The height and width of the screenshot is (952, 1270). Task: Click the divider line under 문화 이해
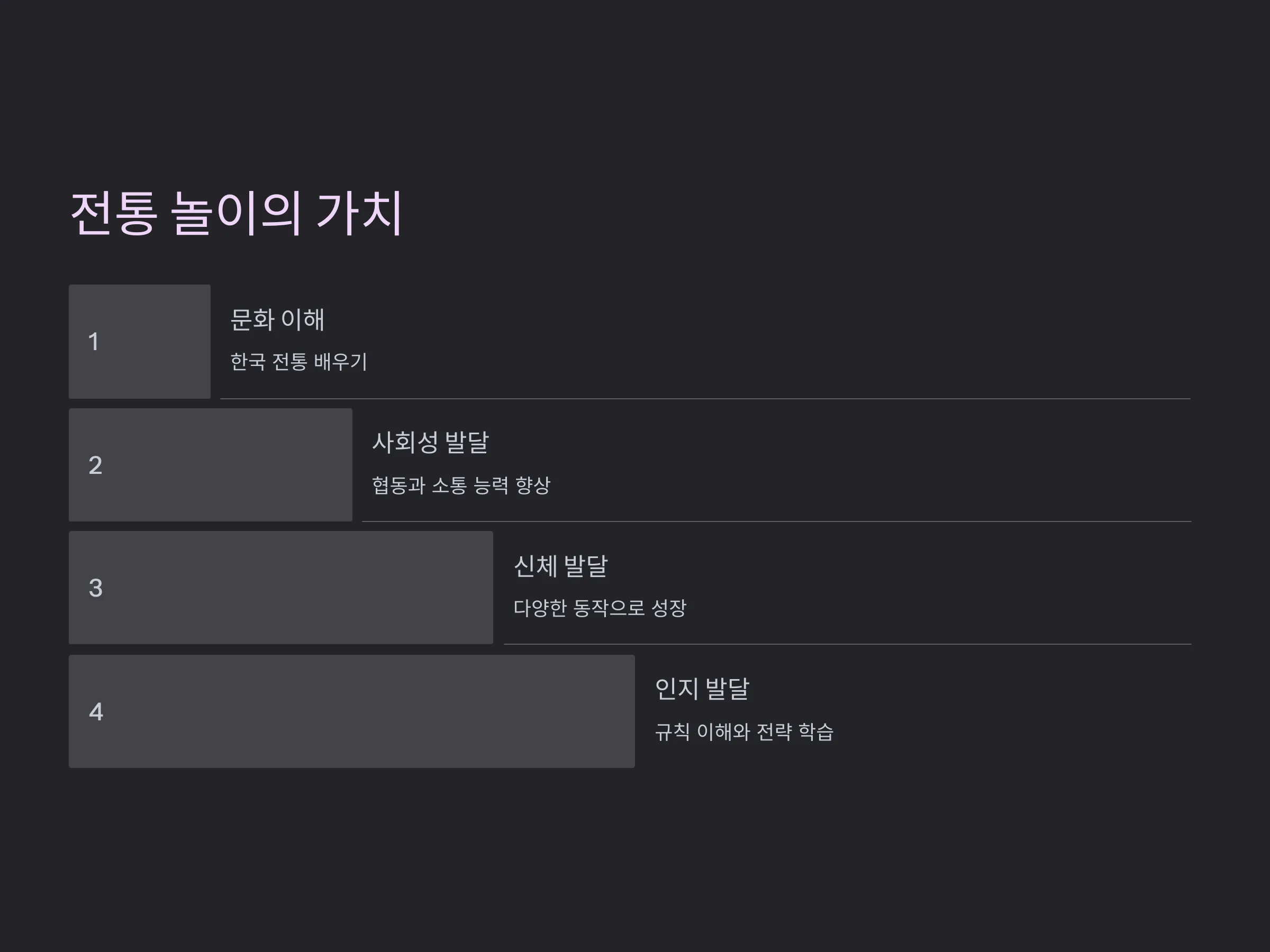tap(705, 398)
